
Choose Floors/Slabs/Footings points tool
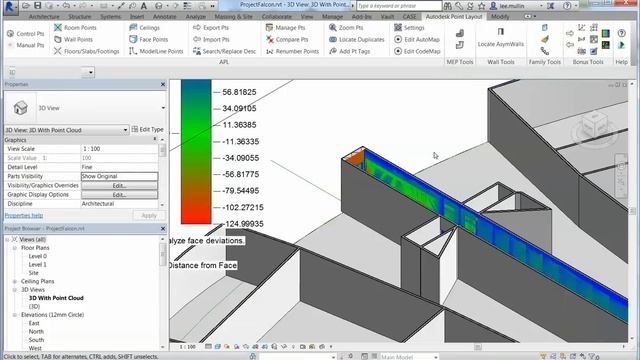click(87, 51)
